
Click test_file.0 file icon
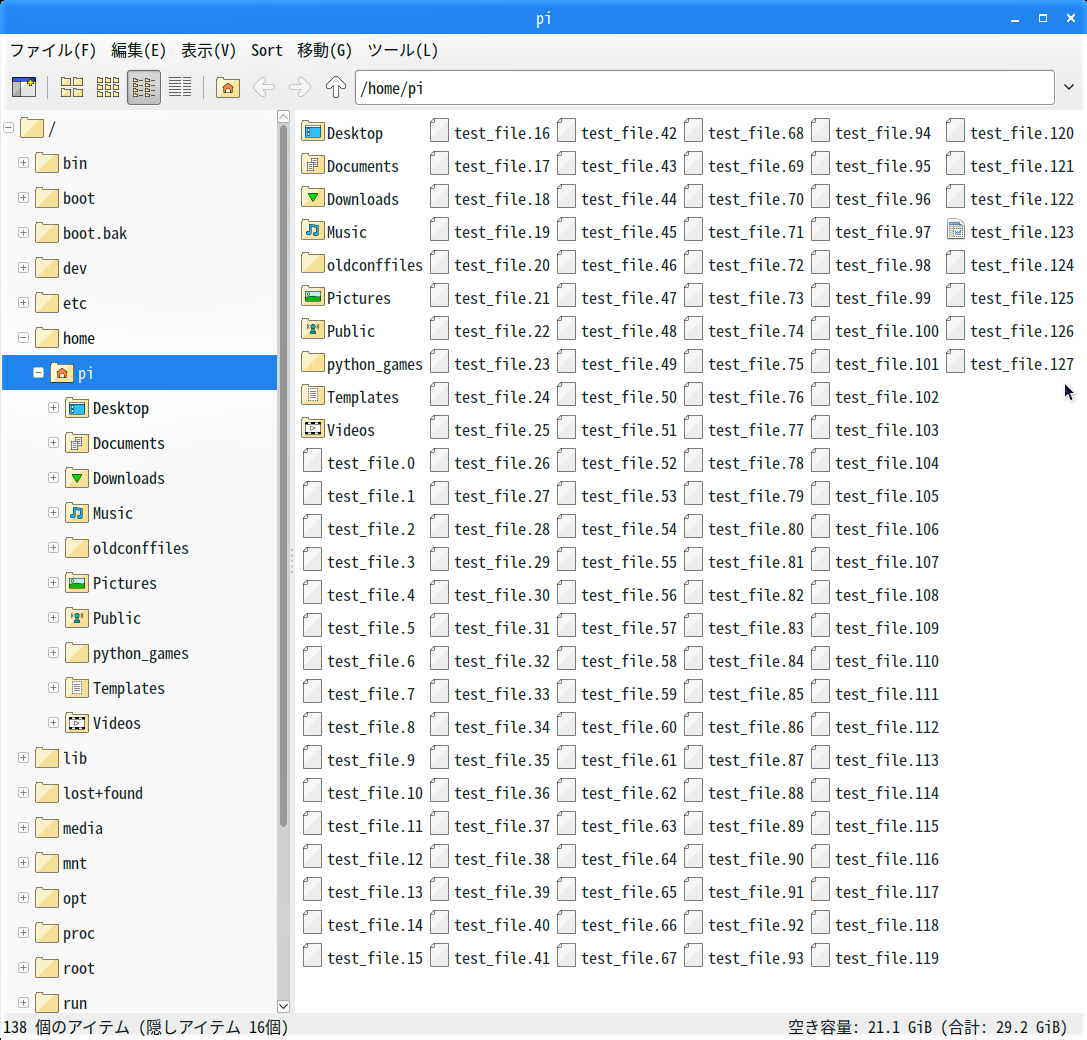point(313,461)
